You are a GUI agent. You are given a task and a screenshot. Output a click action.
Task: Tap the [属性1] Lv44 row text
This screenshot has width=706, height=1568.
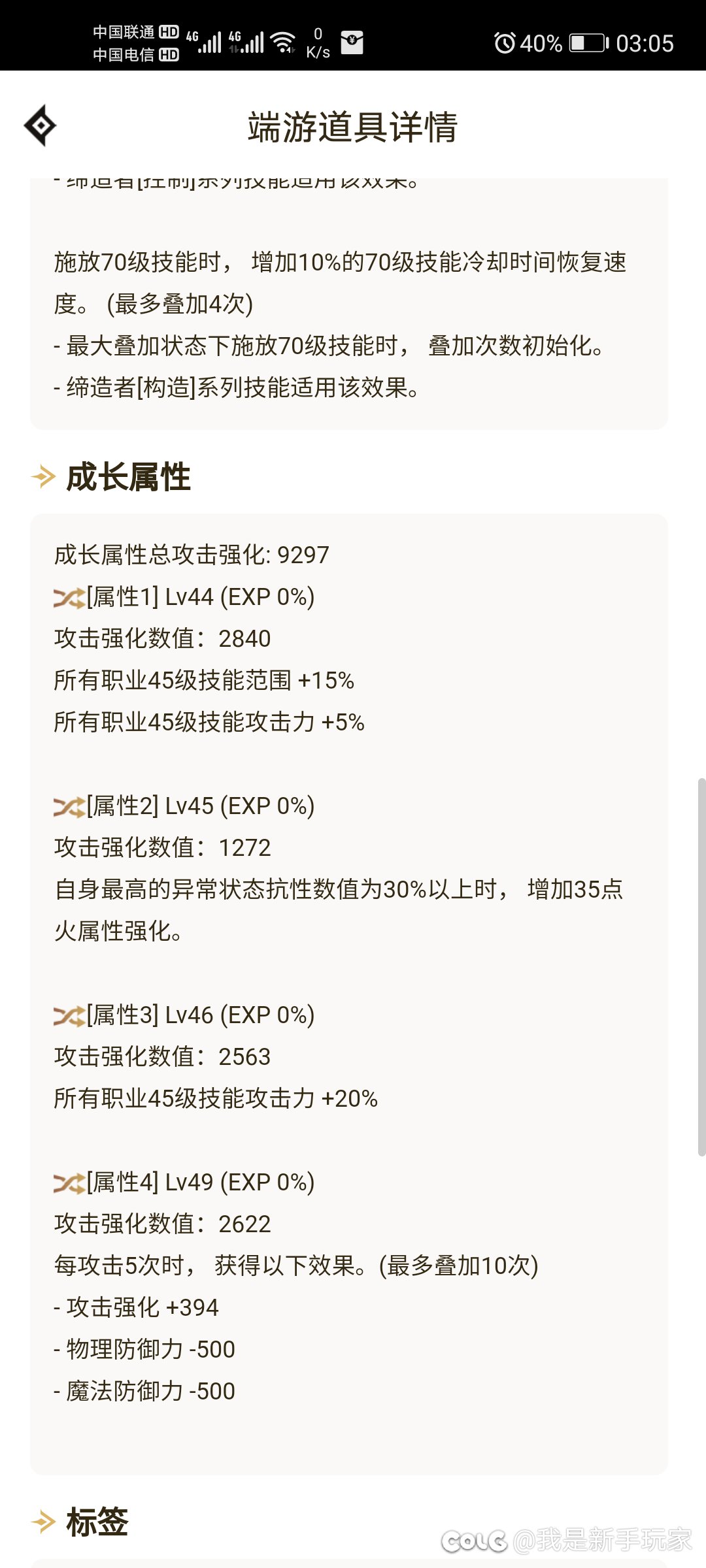coord(201,597)
